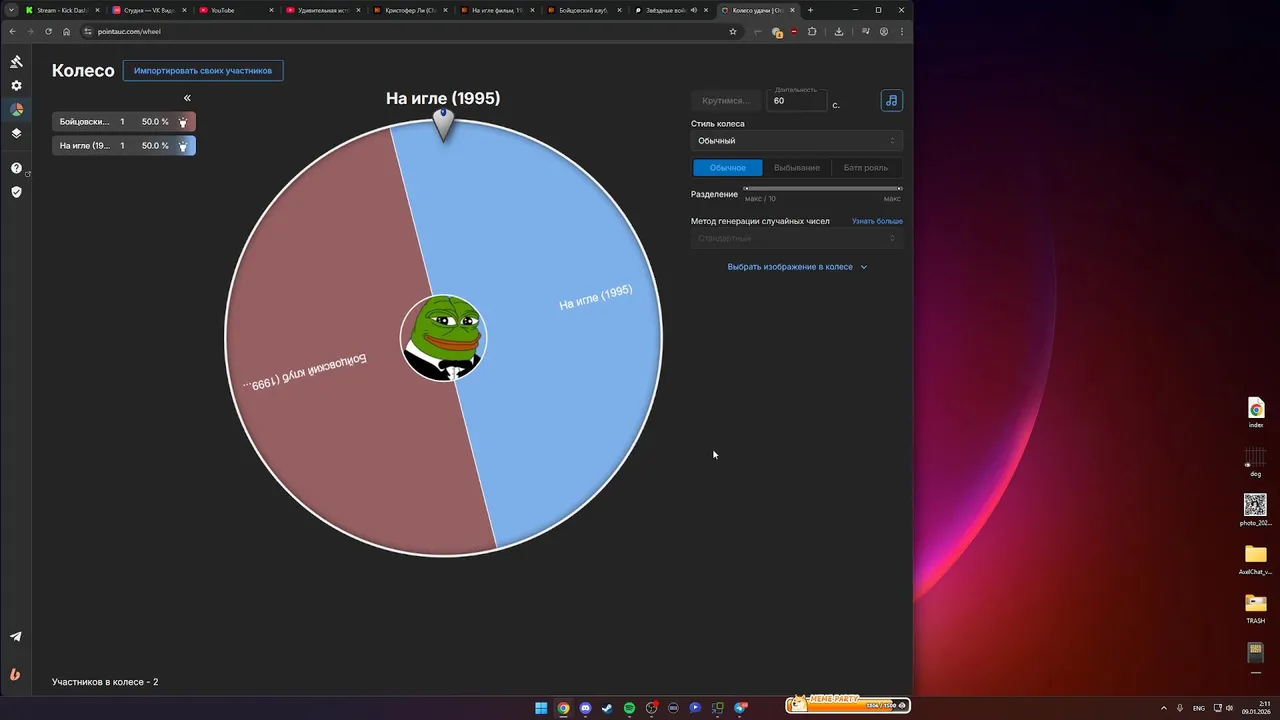Adjust the Разделение slider

click(823, 188)
